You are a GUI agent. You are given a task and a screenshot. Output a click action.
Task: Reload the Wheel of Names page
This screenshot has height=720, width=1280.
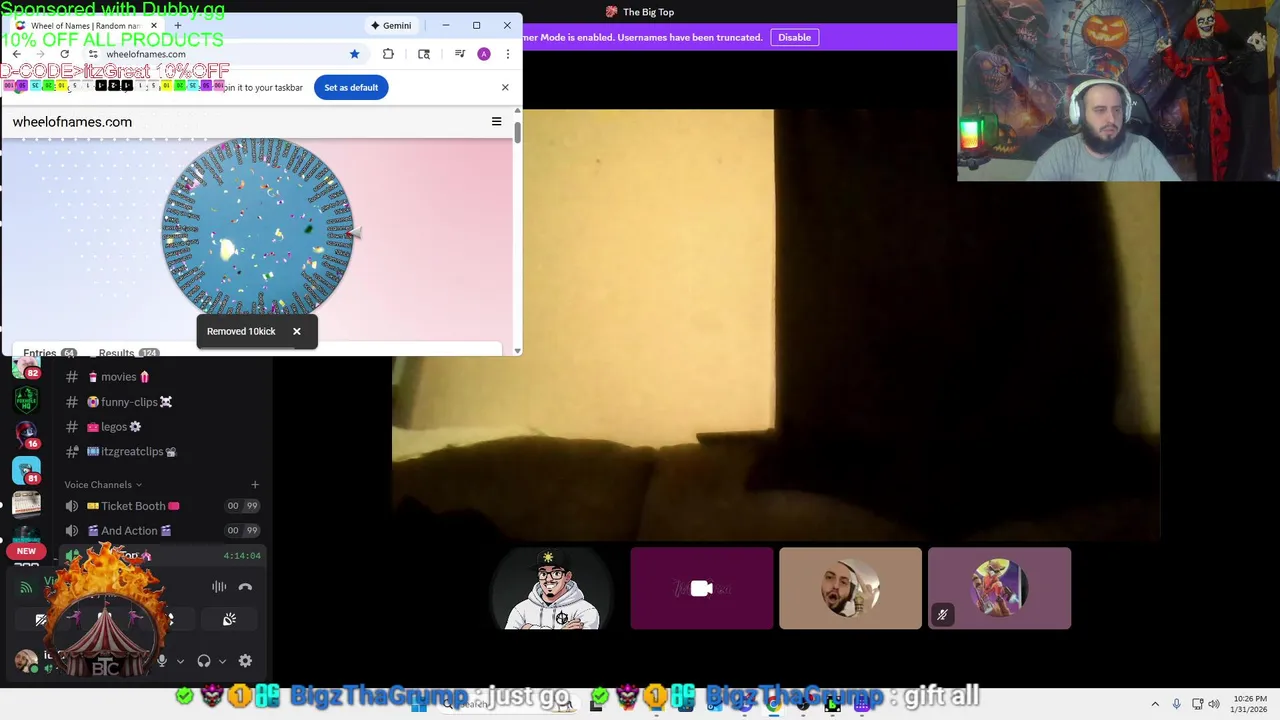[x=65, y=54]
